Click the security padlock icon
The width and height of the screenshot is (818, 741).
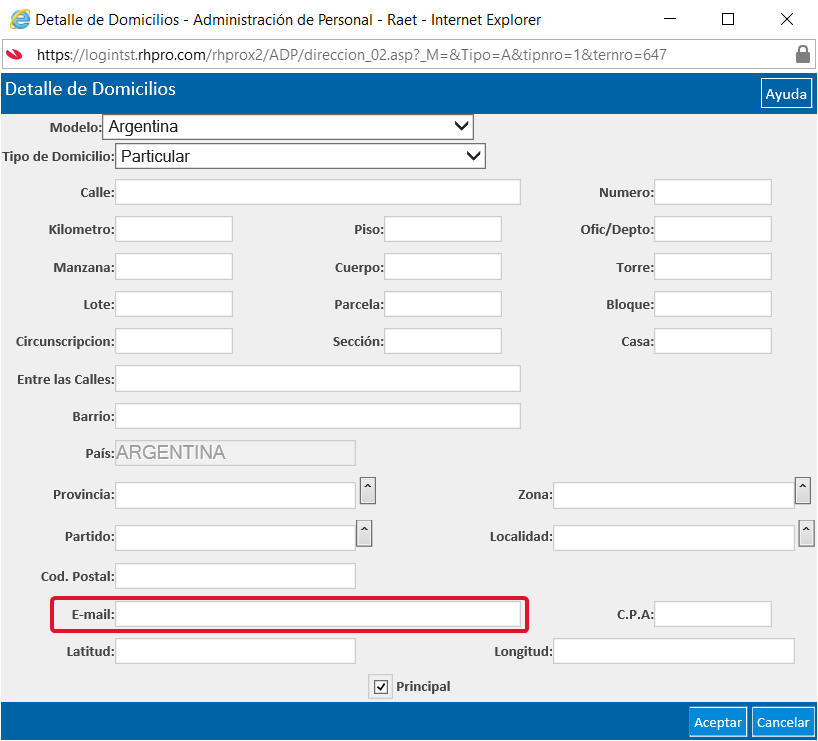[x=802, y=54]
